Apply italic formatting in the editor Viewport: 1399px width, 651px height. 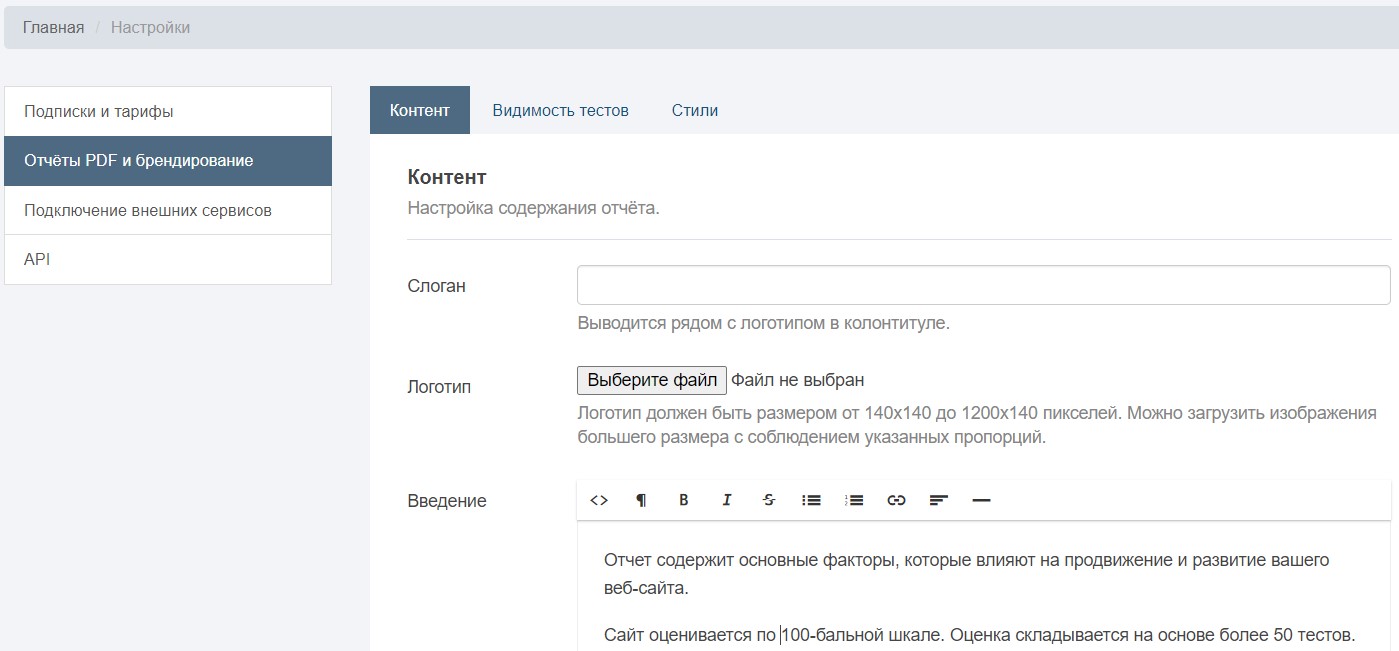click(727, 500)
